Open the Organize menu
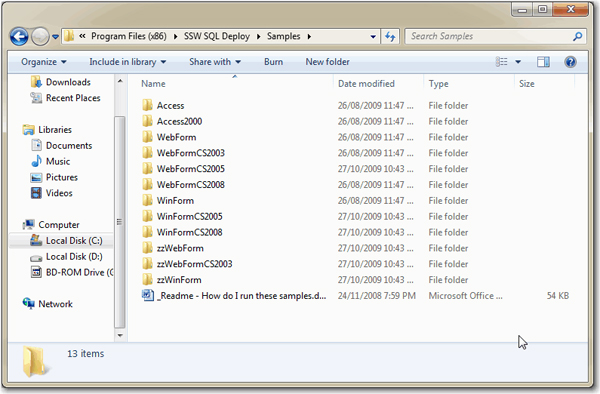Viewport: 600px width, 394px height. click(x=44, y=62)
